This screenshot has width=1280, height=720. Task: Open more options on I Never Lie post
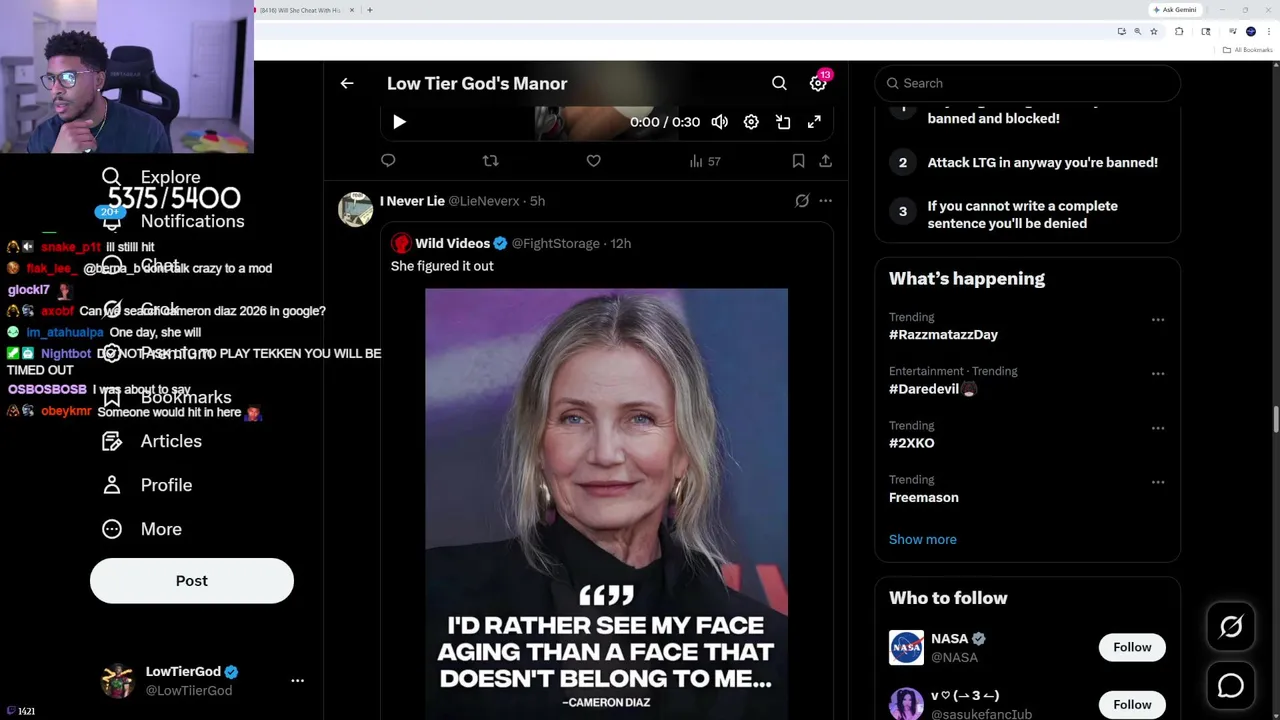(x=825, y=201)
